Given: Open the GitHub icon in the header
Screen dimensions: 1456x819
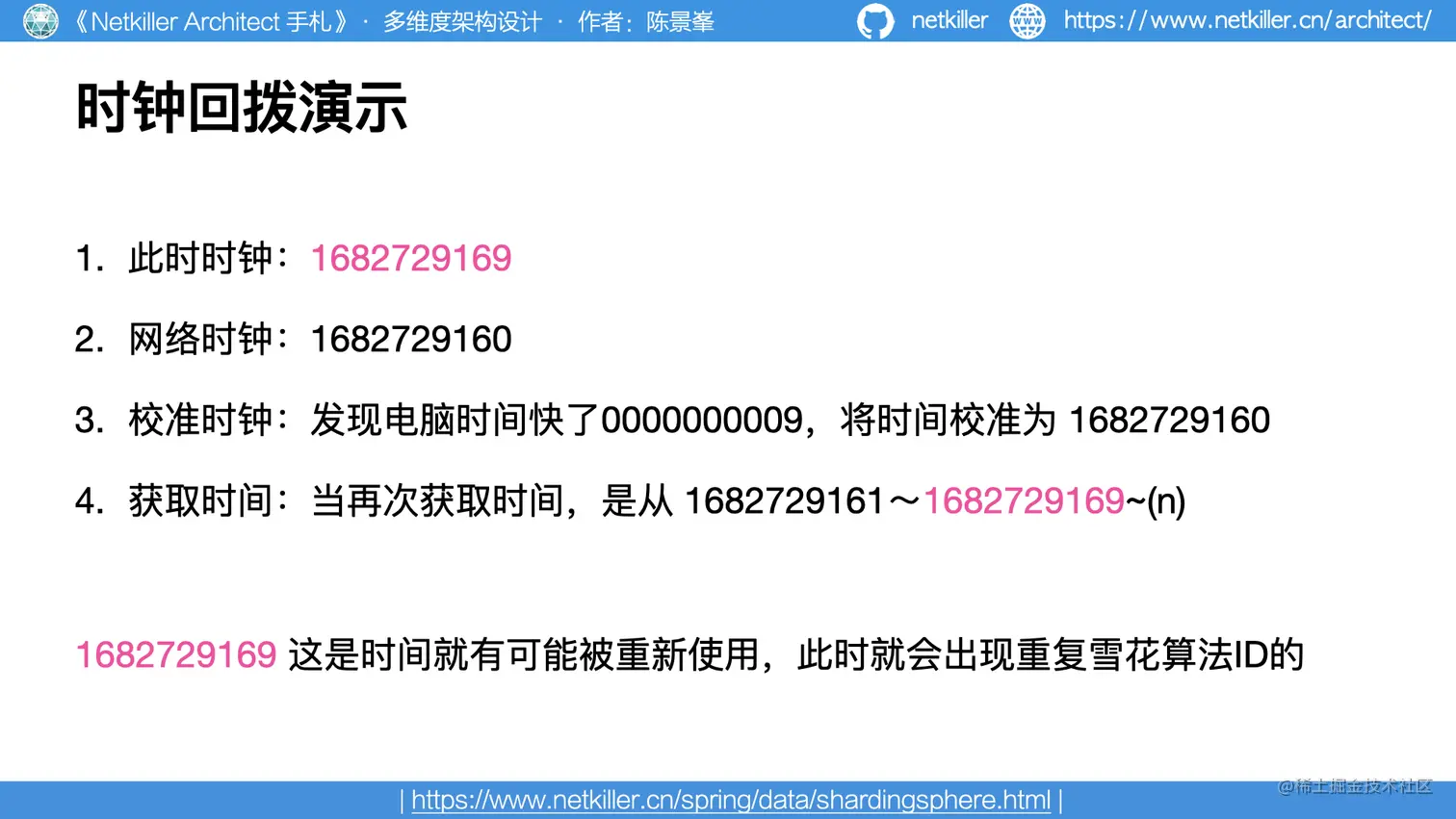Looking at the screenshot, I should [874, 20].
